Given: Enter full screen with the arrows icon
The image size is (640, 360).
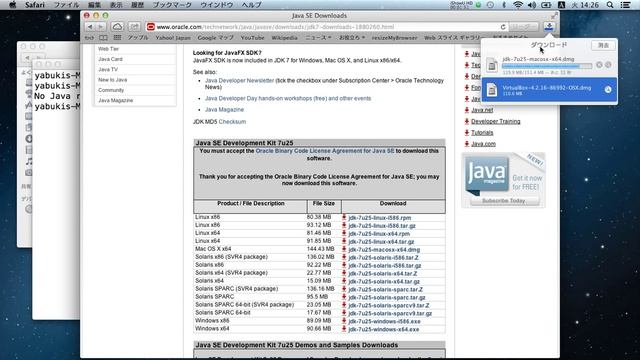Looking at the screenshot, I should [553, 16].
